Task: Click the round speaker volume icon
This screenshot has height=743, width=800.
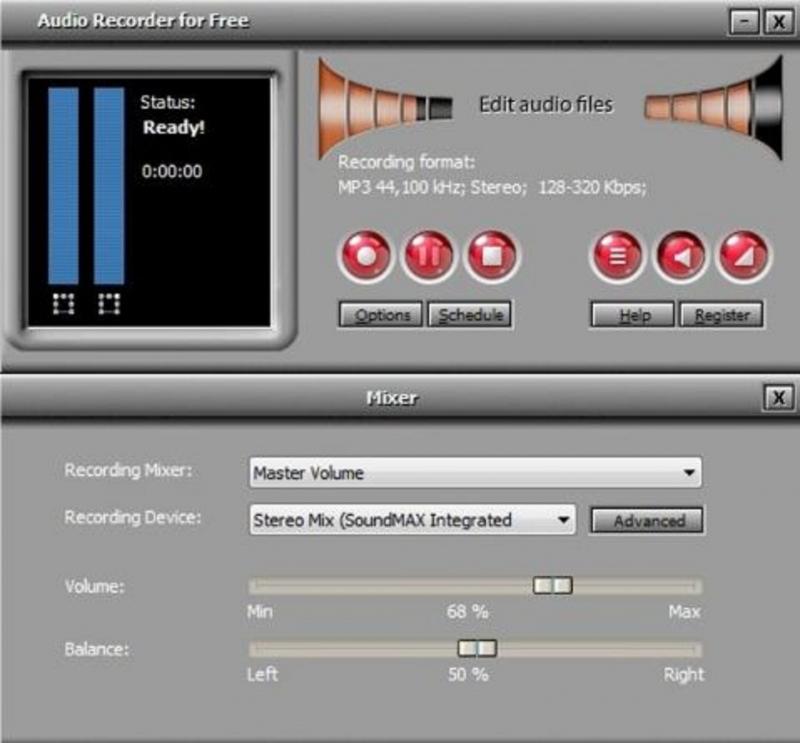Action: click(x=680, y=256)
